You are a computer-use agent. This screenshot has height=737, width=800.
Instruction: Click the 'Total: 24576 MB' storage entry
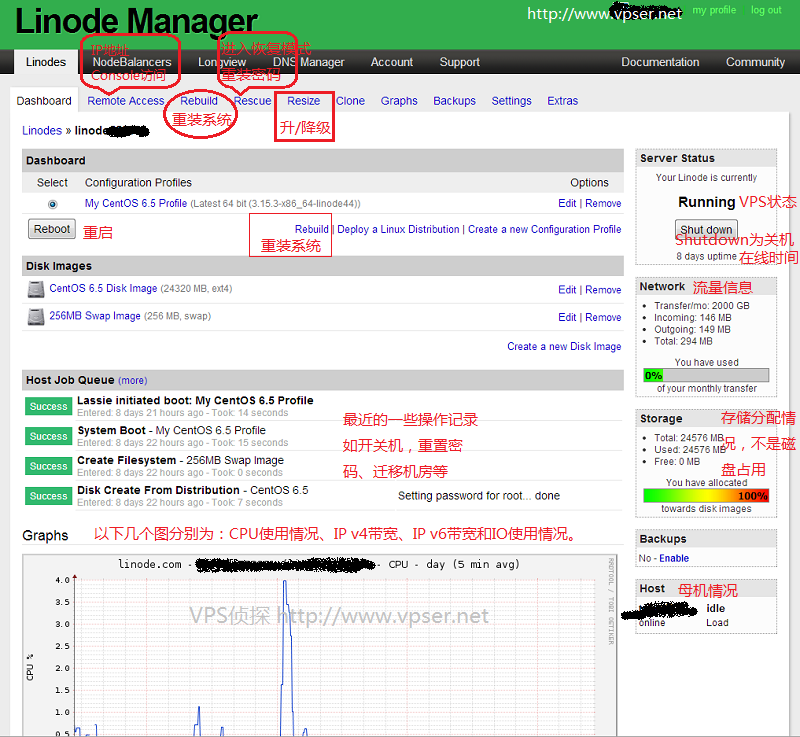pyautogui.click(x=689, y=438)
